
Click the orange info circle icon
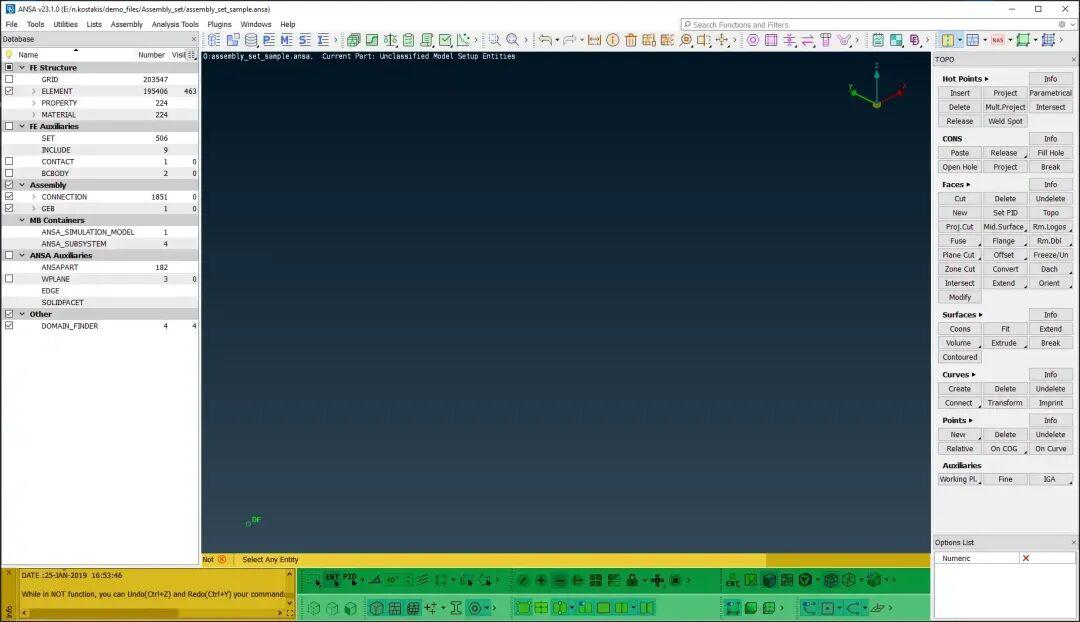(612, 40)
